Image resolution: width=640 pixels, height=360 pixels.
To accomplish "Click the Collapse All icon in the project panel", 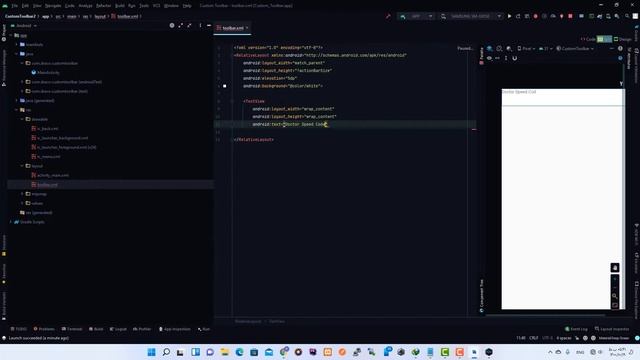I will tap(189, 25).
